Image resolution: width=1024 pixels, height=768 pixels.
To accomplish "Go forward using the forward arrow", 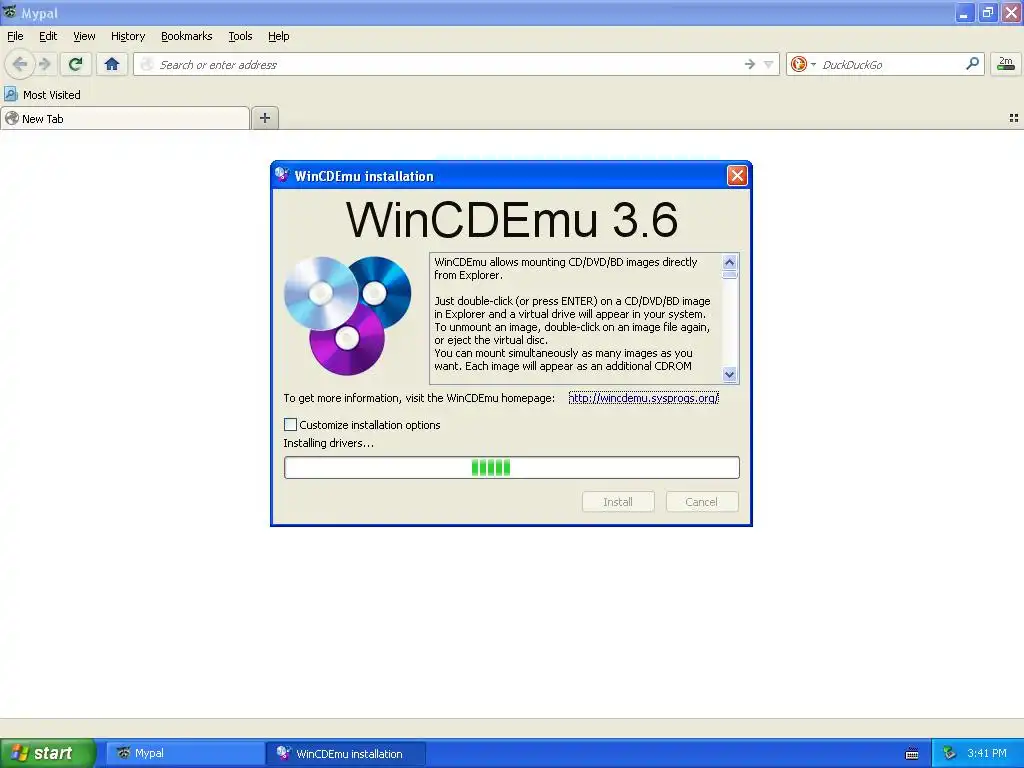I will (45, 64).
